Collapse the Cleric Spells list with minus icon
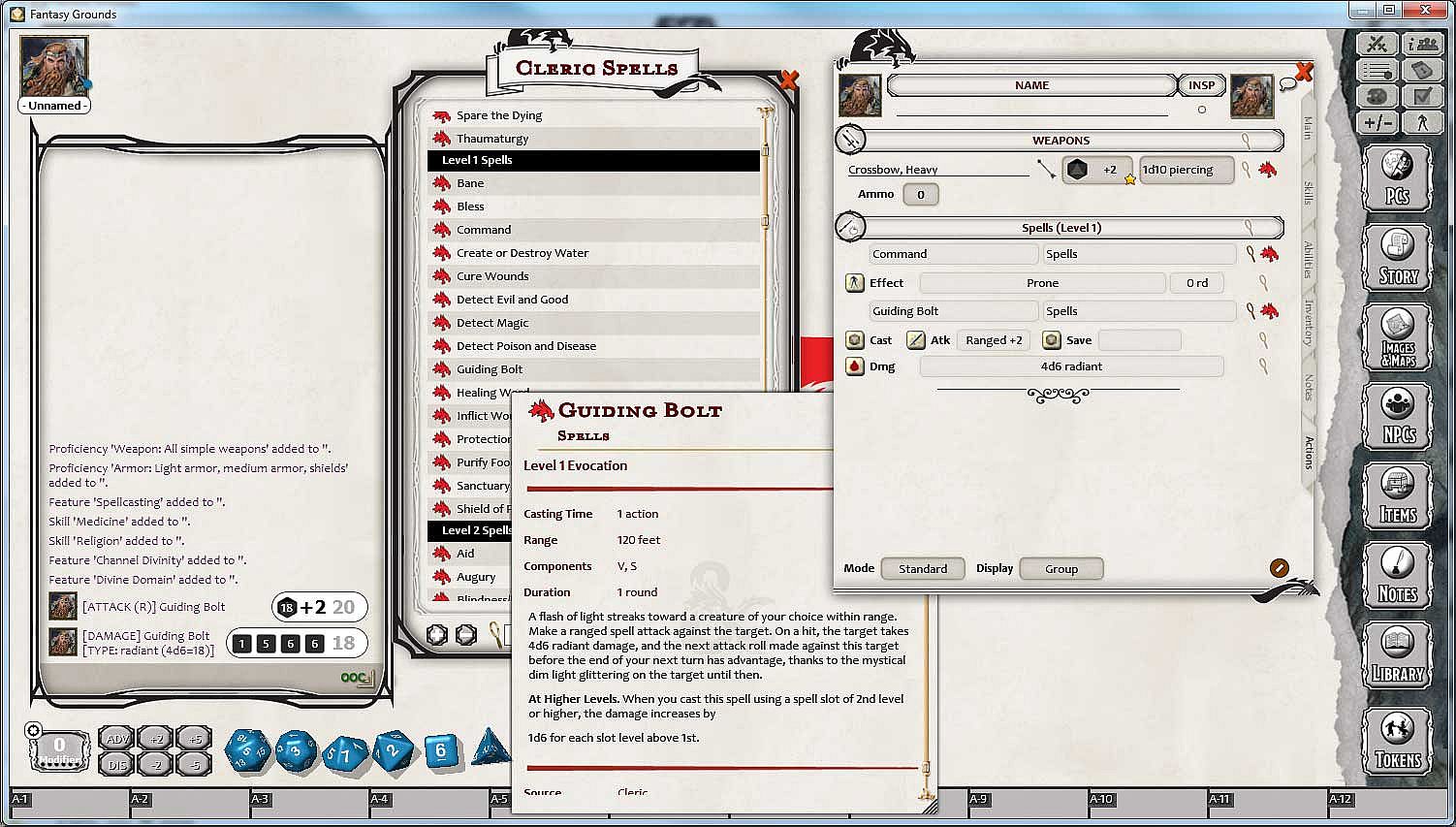Screen dimensions: 1456x827 (x=466, y=635)
